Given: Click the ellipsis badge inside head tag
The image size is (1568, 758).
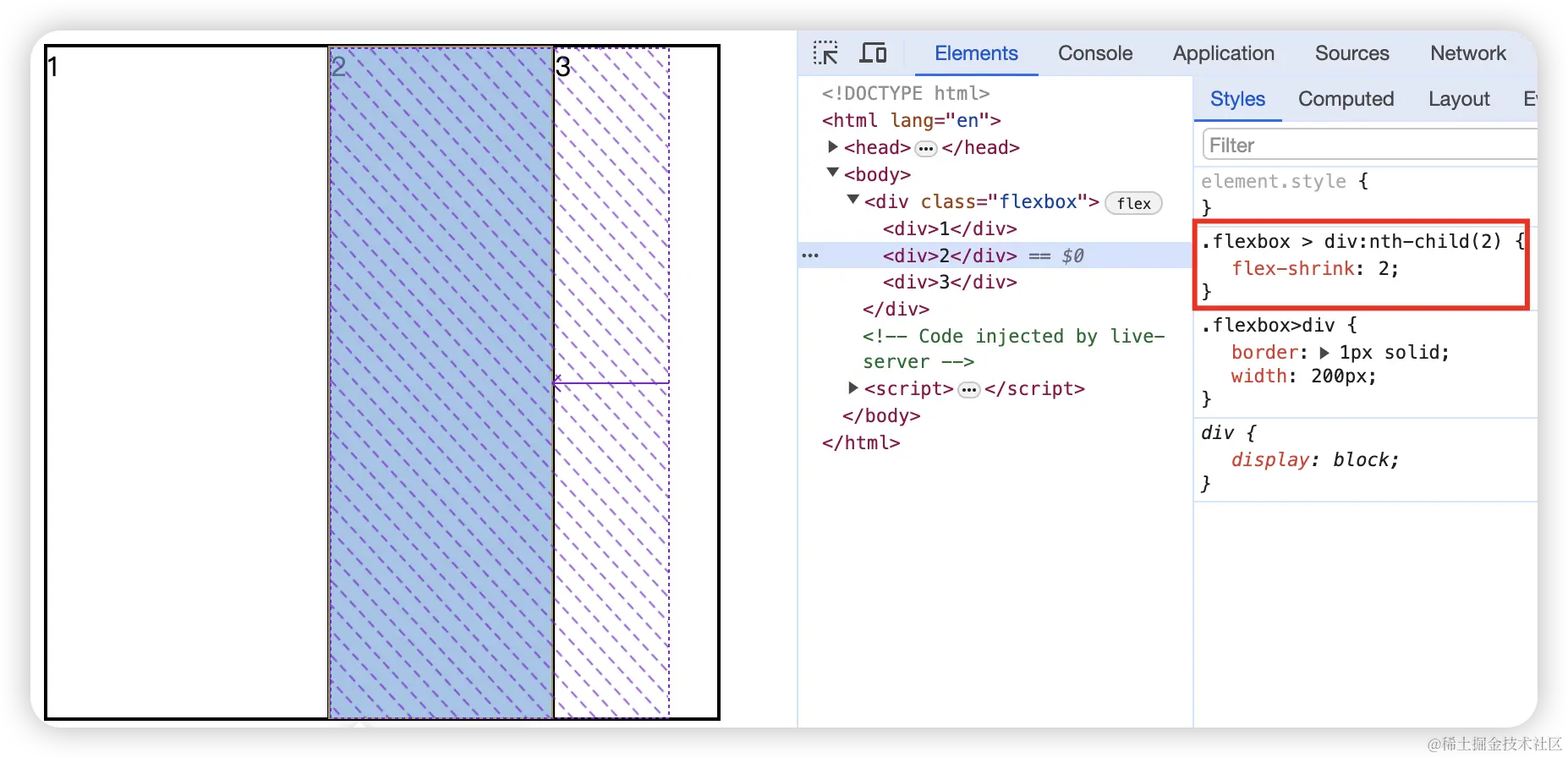Looking at the screenshot, I should [927, 149].
